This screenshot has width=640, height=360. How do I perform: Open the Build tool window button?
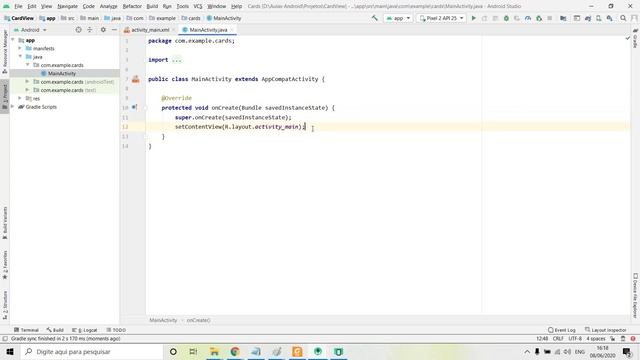click(55, 330)
